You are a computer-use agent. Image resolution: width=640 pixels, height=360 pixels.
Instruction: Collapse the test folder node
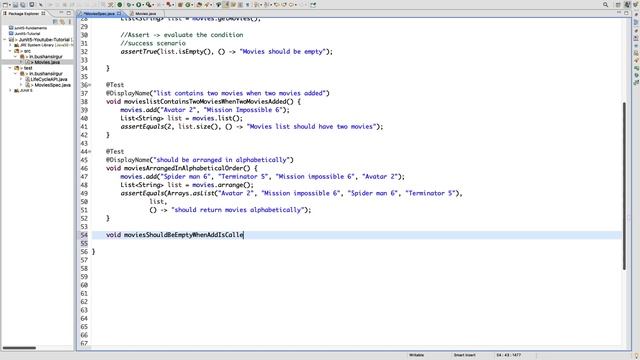[10, 68]
